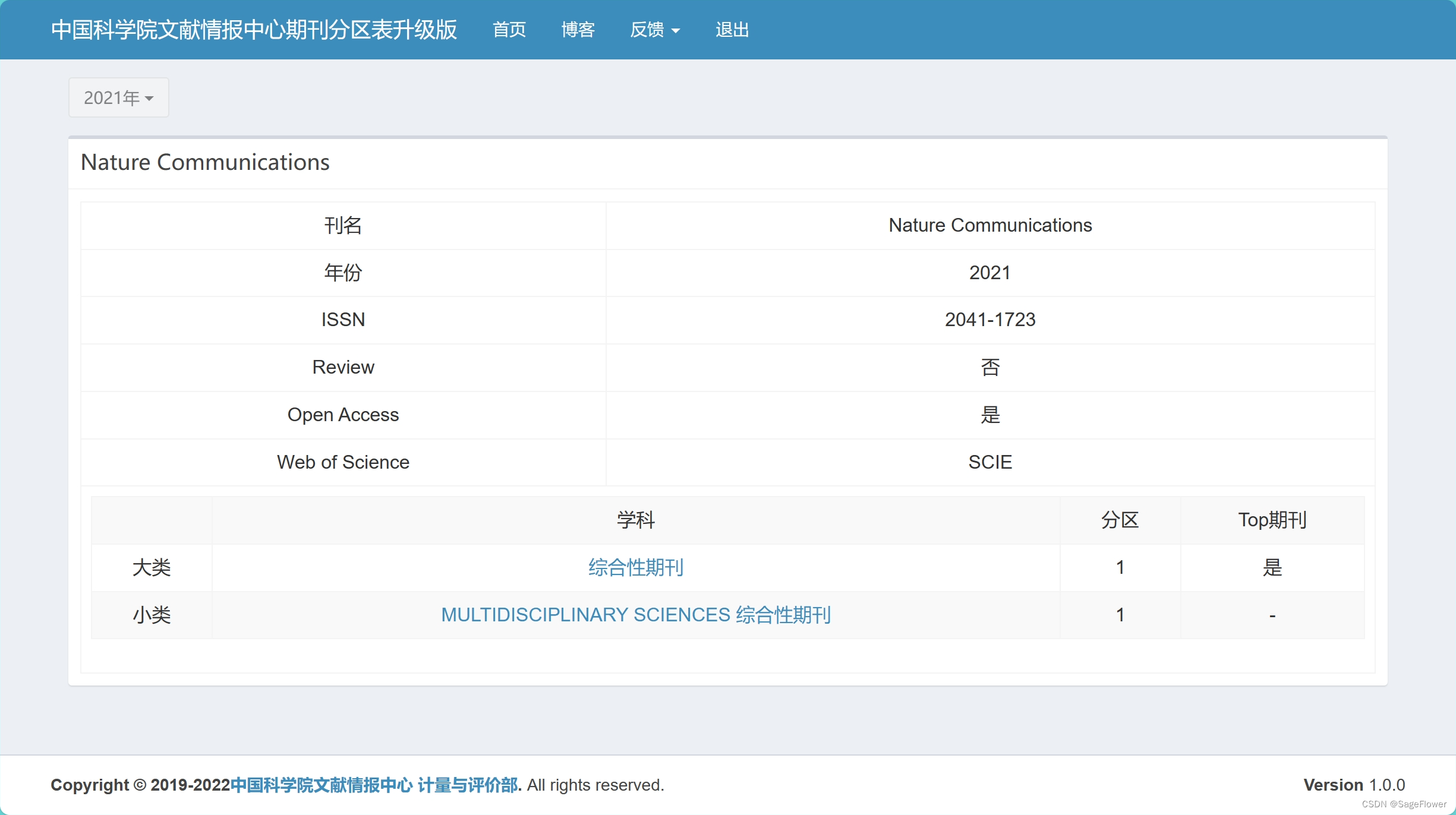
Task: Click the 分区 column header
Action: [1120, 520]
